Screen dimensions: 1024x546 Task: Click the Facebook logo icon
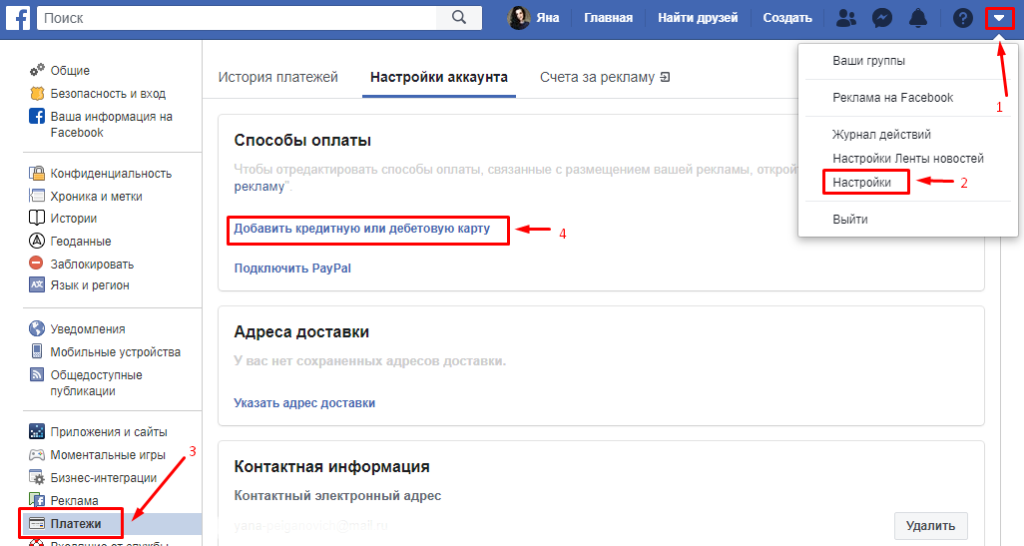click(18, 18)
